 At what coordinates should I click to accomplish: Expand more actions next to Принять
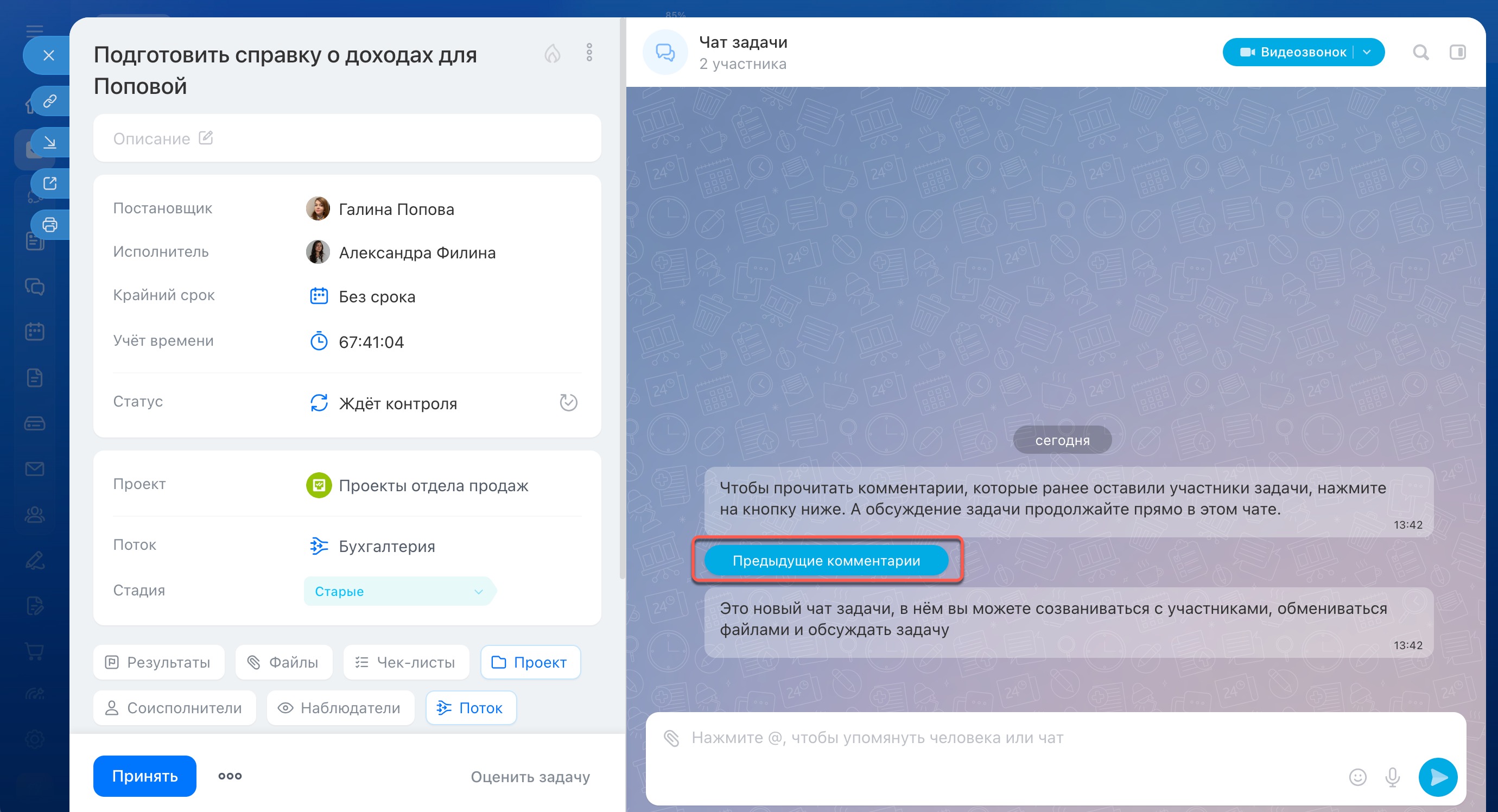pyautogui.click(x=230, y=776)
